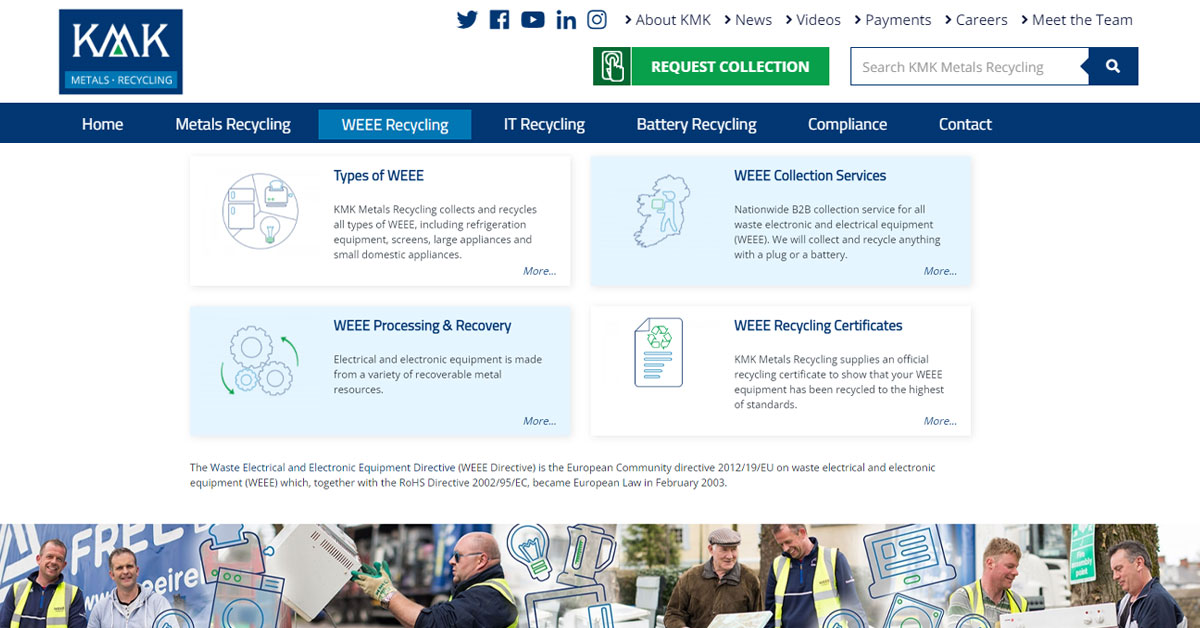Image resolution: width=1200 pixels, height=628 pixels.
Task: Click the official recycling certificate description
Action: click(x=839, y=382)
